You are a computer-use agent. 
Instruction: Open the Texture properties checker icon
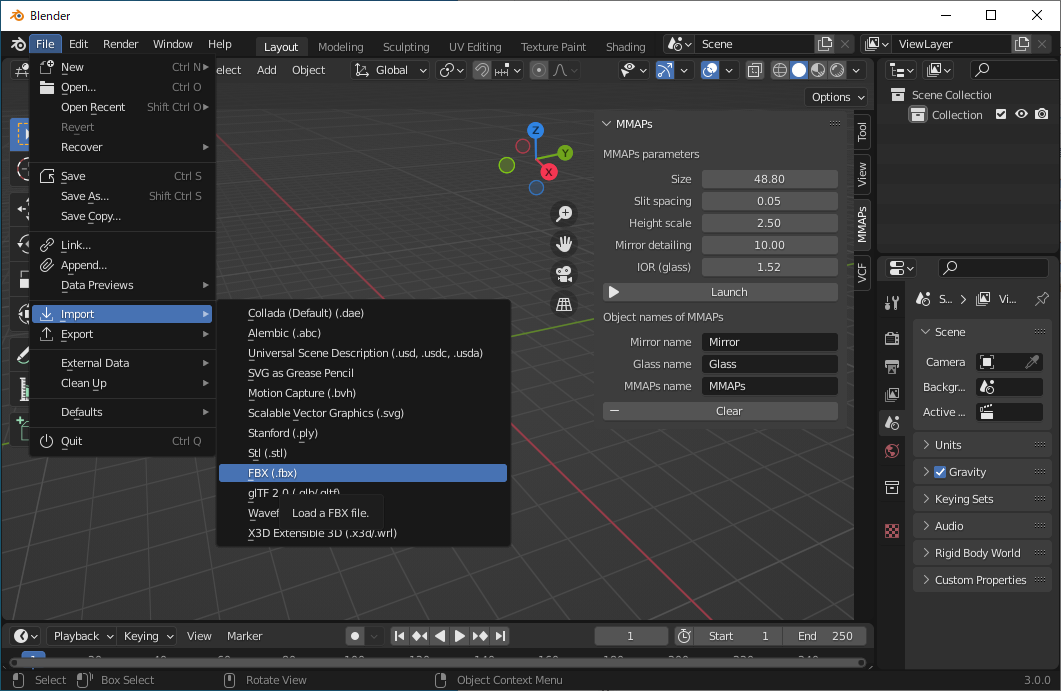coord(892,531)
